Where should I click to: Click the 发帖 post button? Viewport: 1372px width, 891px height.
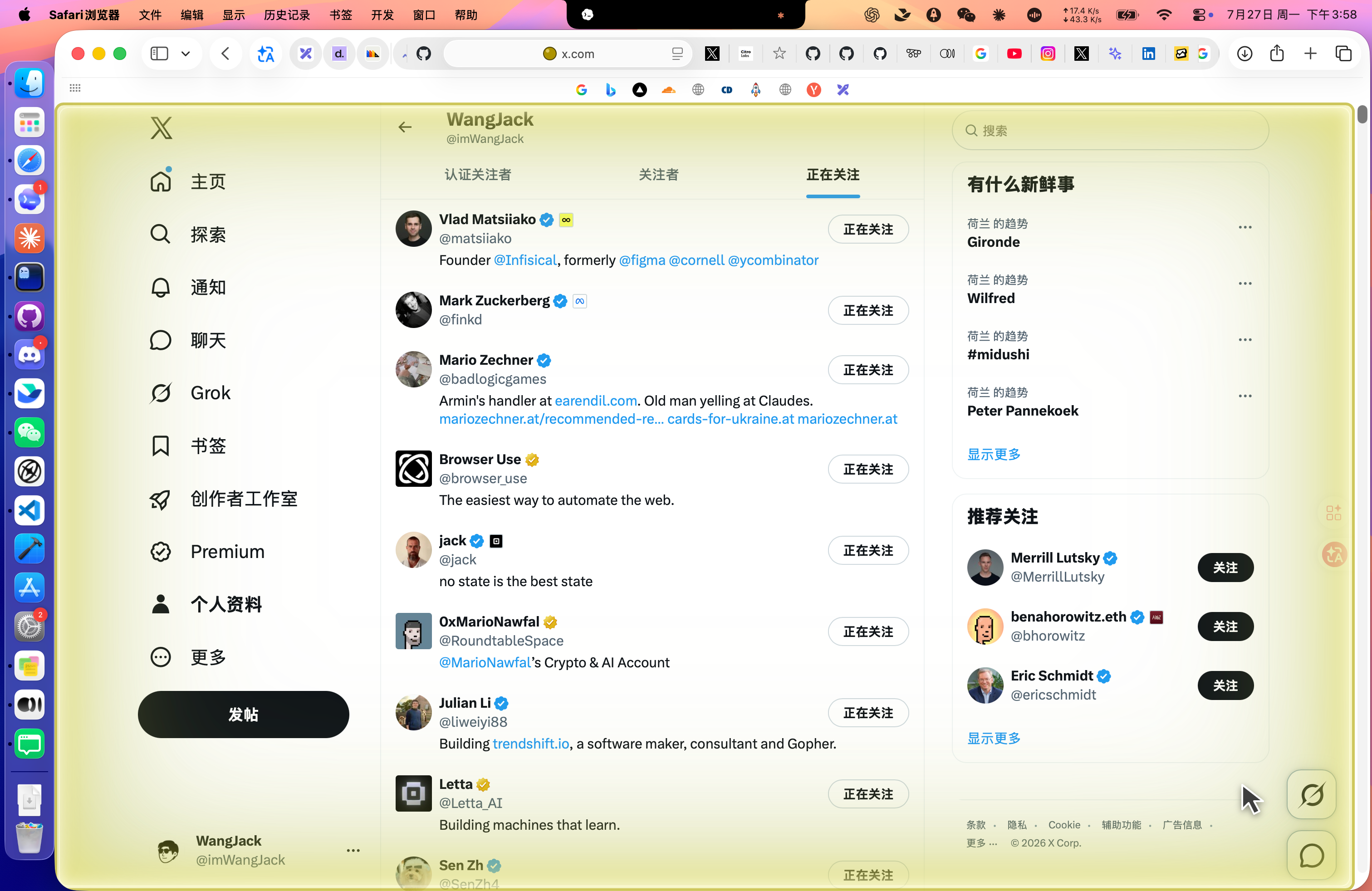pyautogui.click(x=243, y=715)
